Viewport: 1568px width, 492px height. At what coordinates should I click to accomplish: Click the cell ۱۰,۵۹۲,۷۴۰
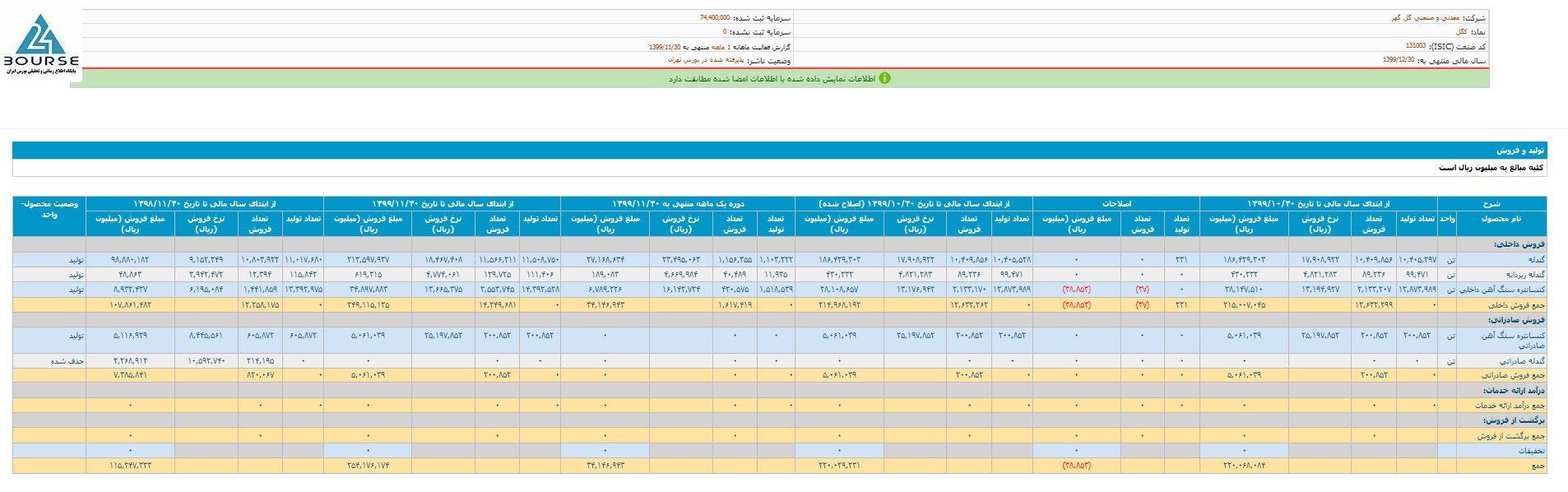coord(206,361)
